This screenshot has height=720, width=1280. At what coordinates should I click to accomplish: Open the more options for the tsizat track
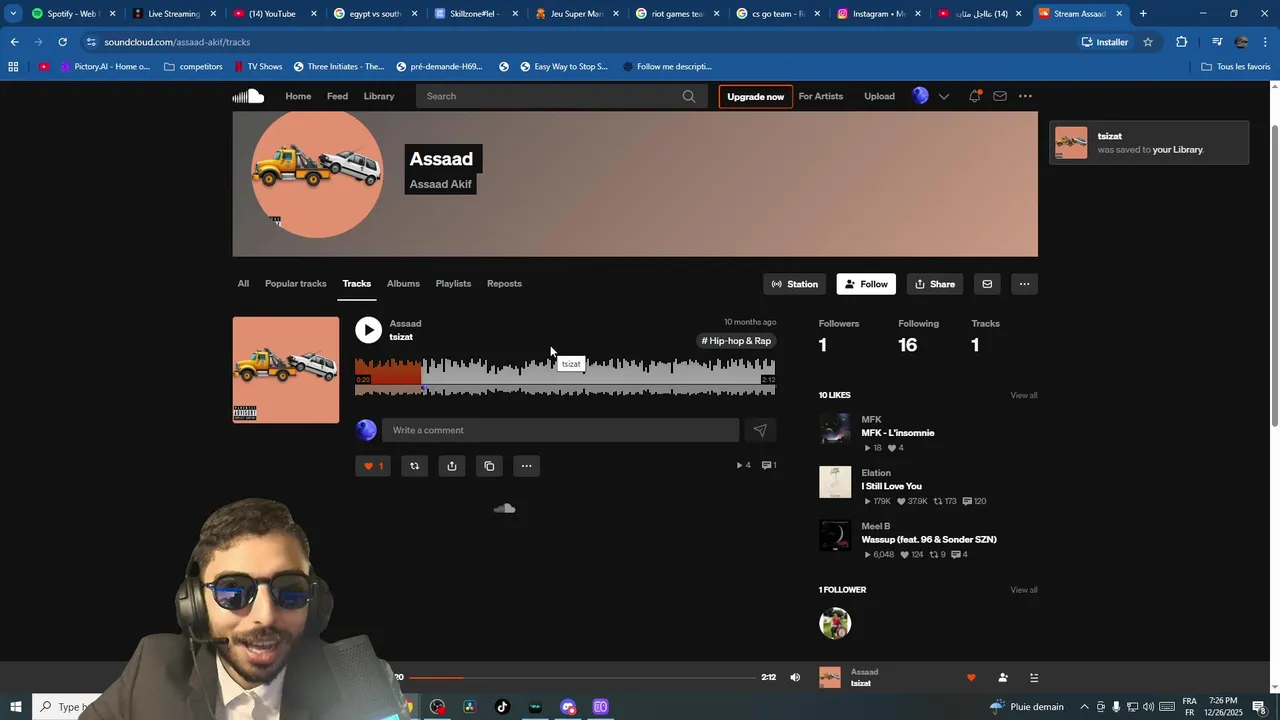pos(526,466)
